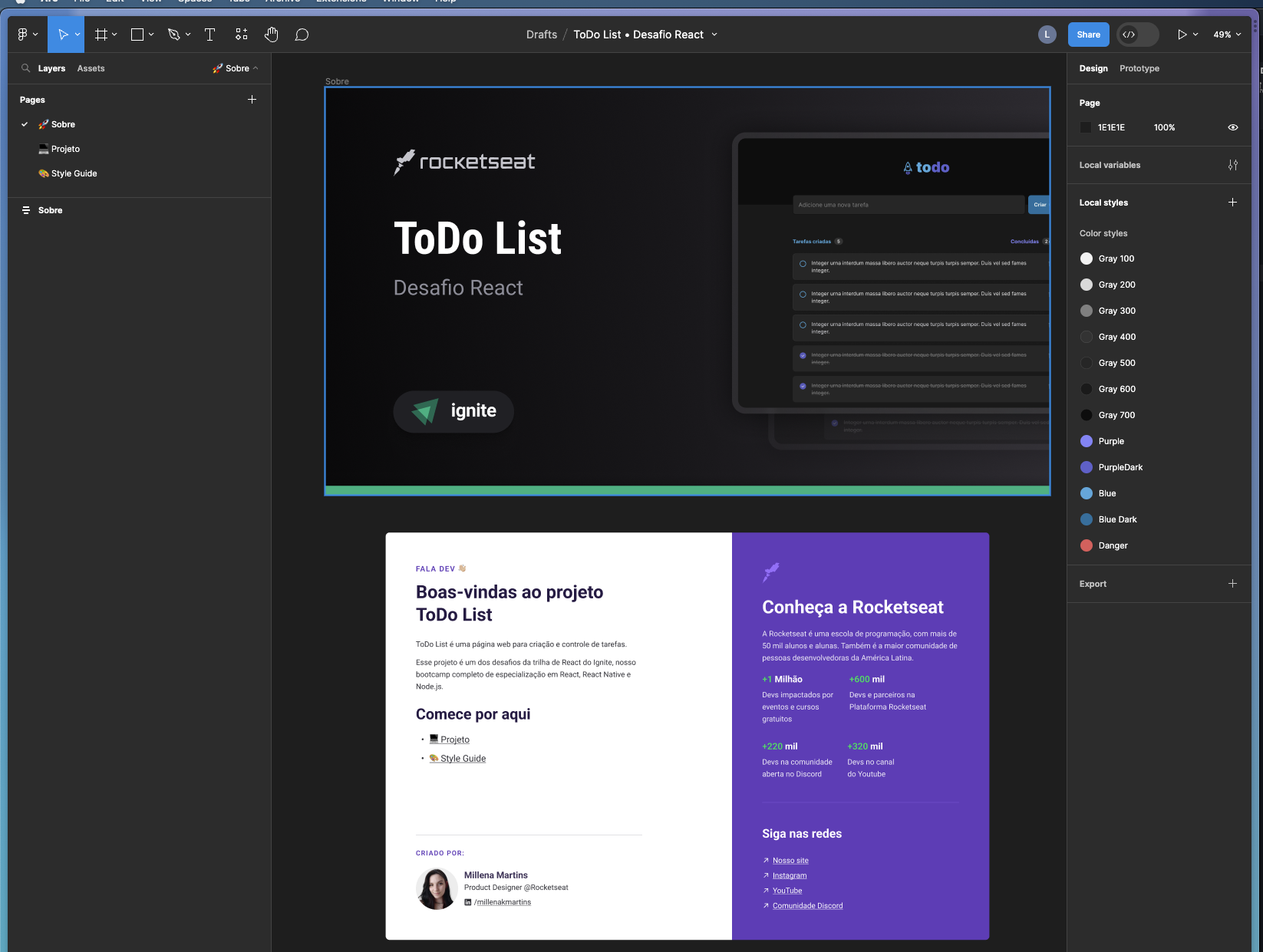
Task: Present the prototype with play icon
Action: [x=1182, y=35]
